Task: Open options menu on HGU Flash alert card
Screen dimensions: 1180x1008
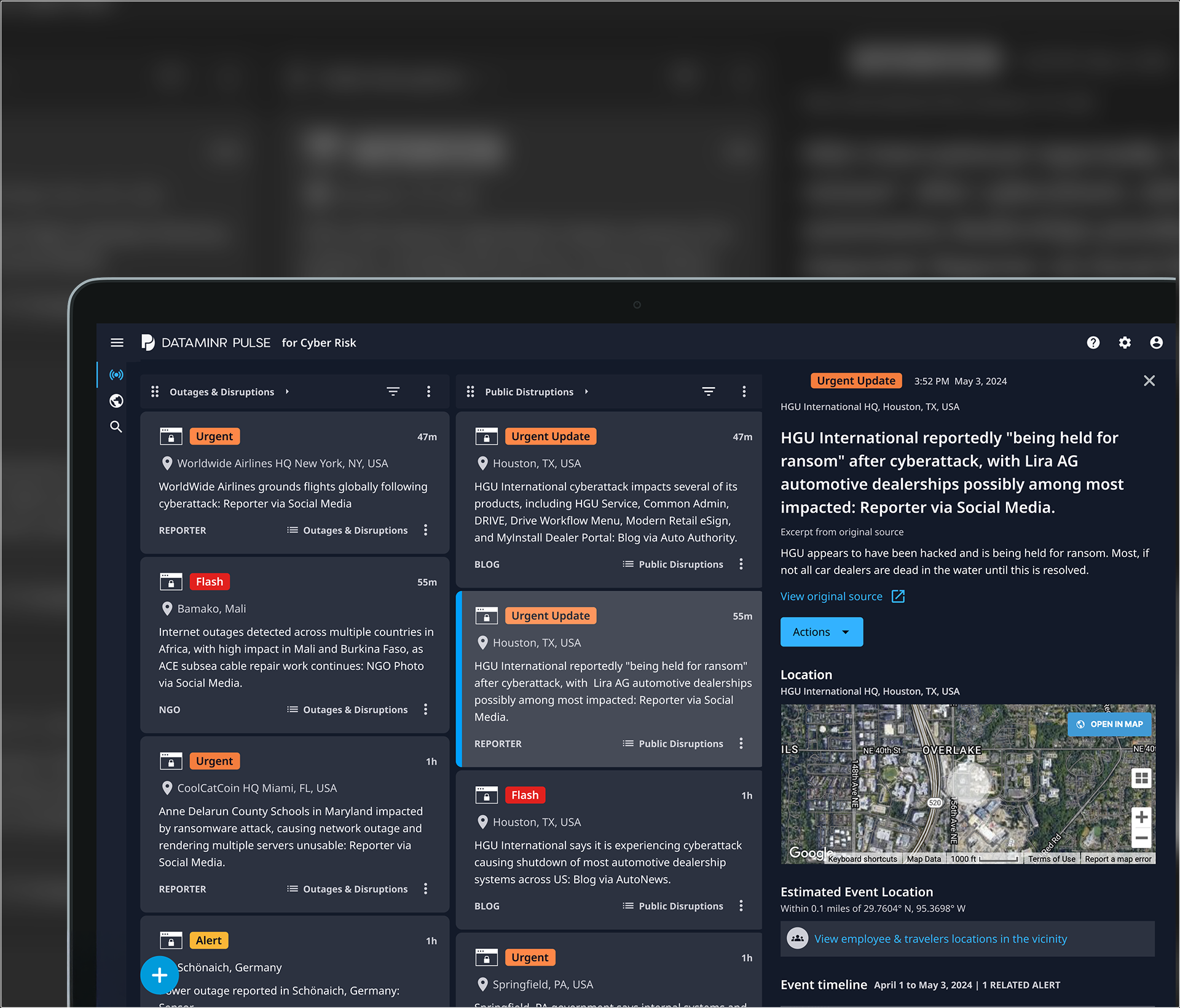Action: 741,906
